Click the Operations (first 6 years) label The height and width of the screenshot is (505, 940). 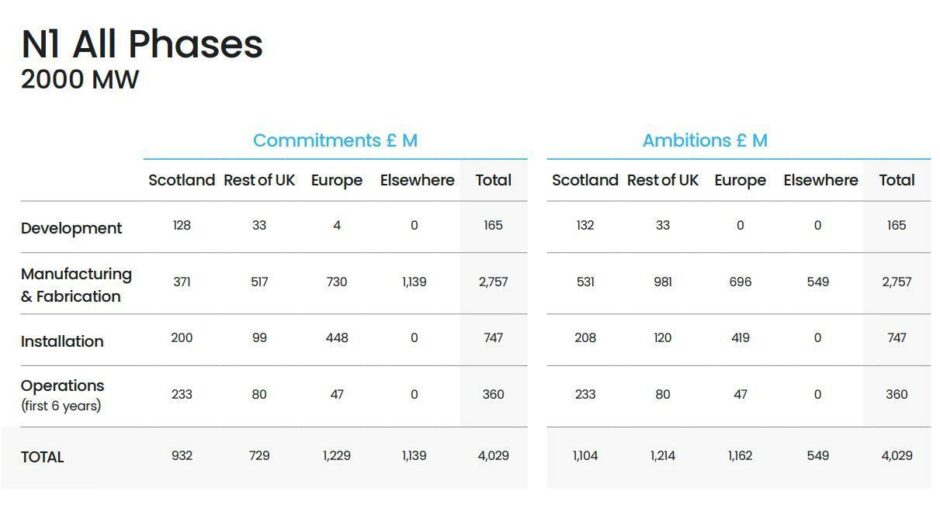pos(62,394)
